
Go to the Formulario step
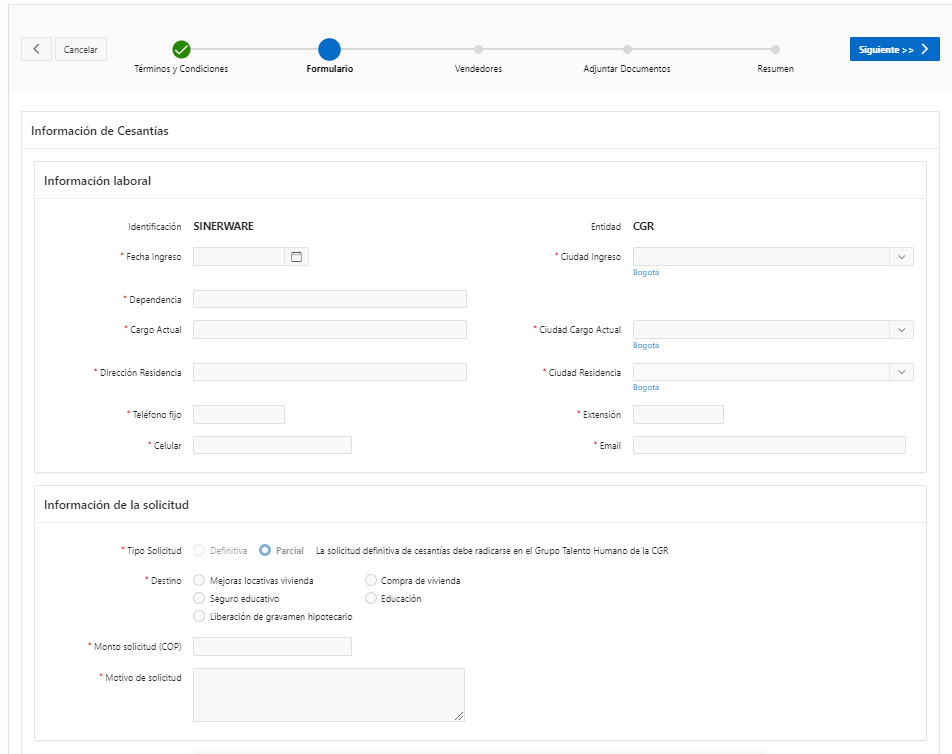[x=329, y=49]
